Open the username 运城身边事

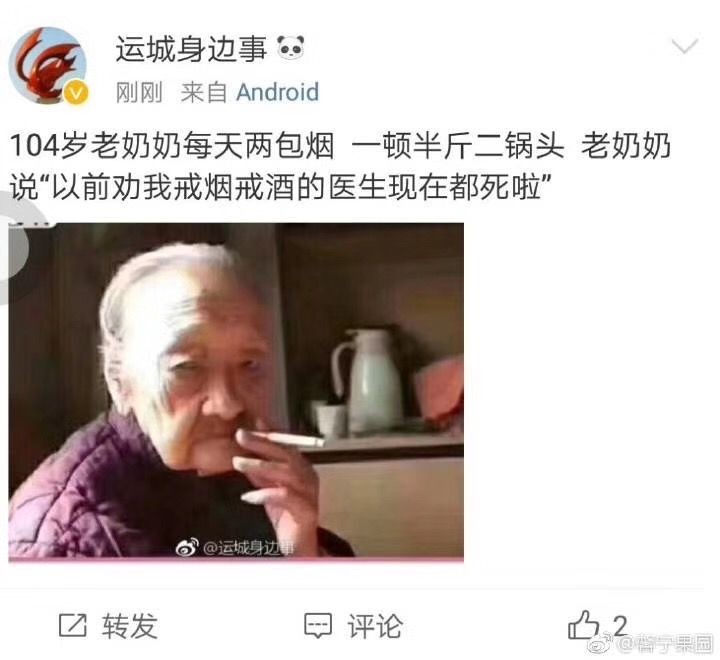pos(191,49)
